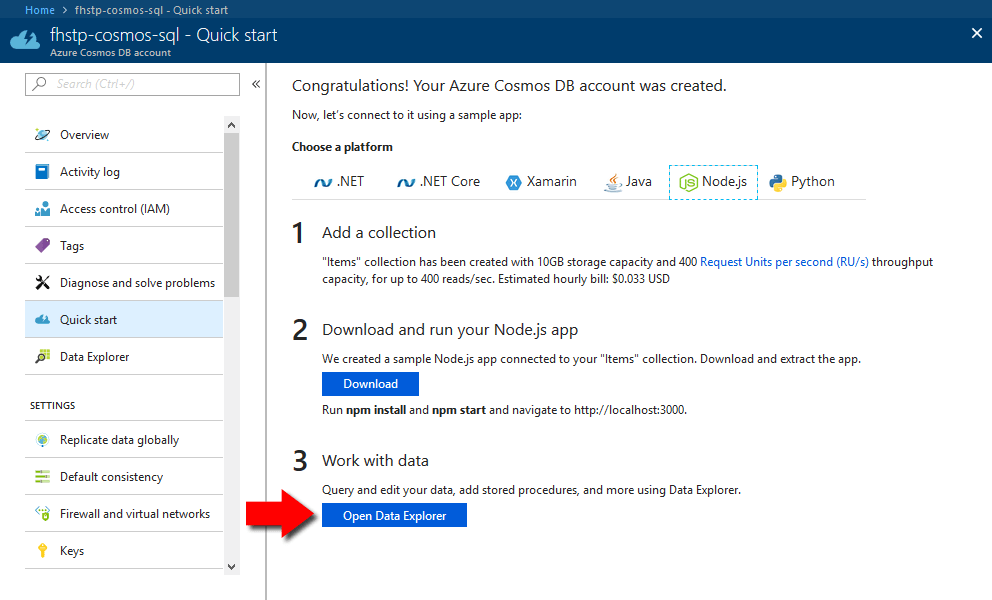This screenshot has height=600, width=992.
Task: Click the Cosmos DB cloud icon in the header
Action: 25,40
